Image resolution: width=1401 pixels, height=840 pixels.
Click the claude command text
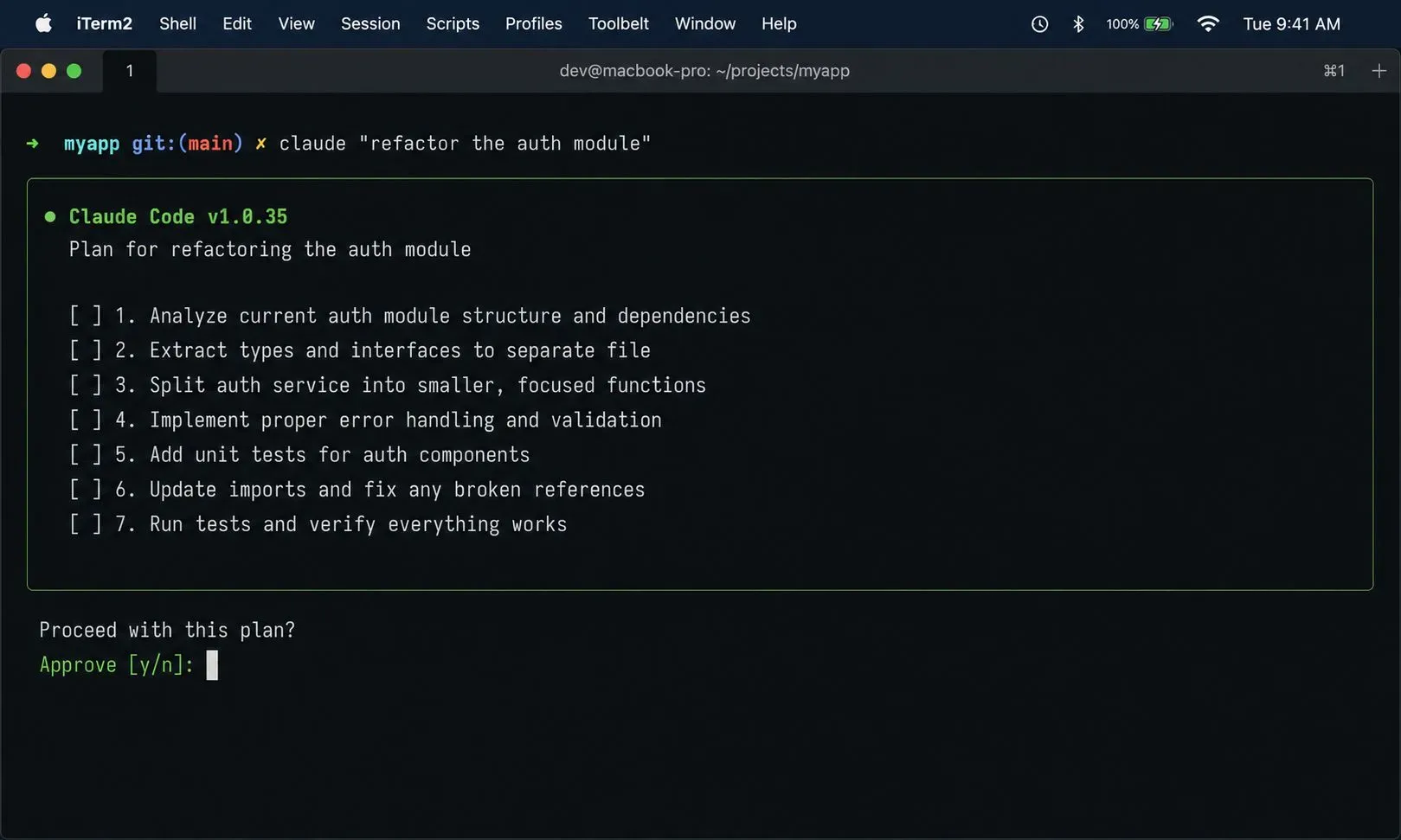(x=465, y=144)
